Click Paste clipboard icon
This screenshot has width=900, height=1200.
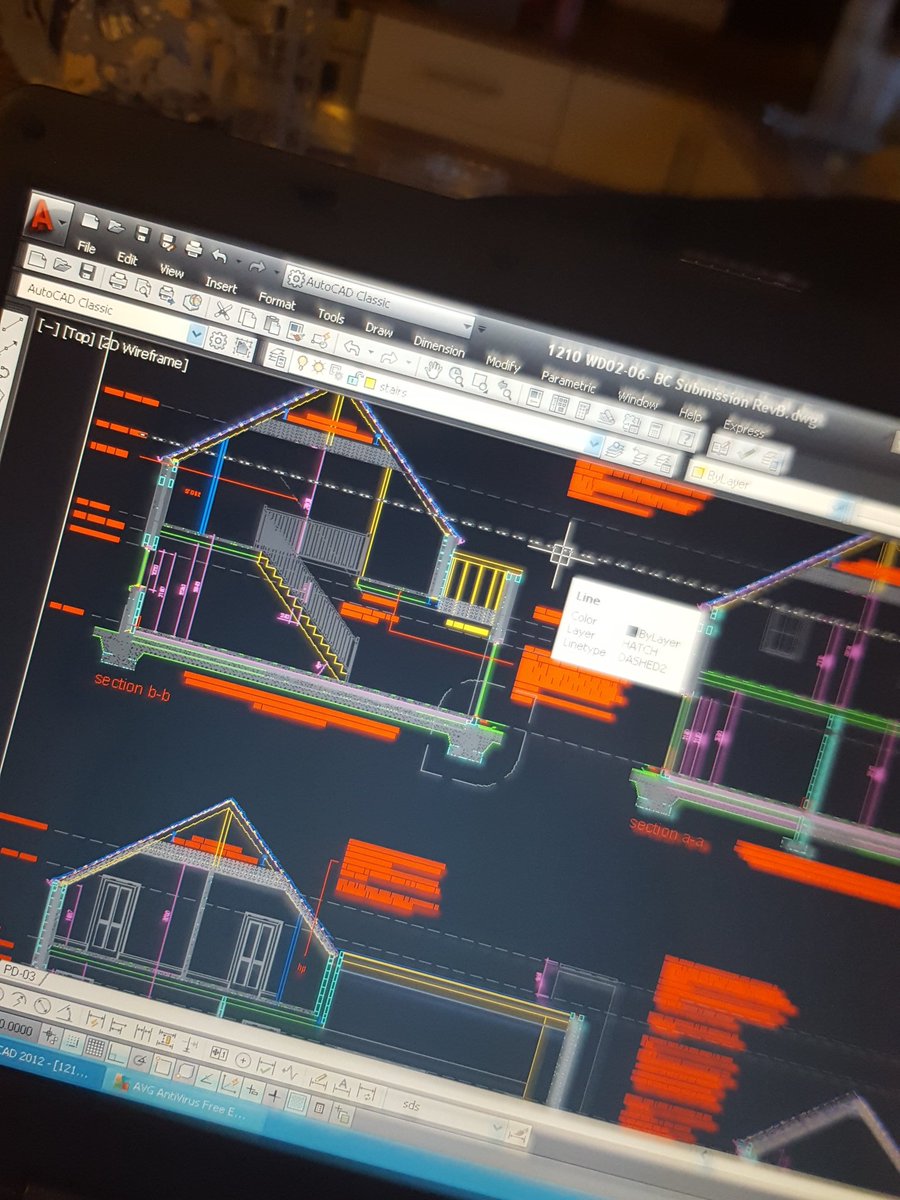click(x=272, y=325)
